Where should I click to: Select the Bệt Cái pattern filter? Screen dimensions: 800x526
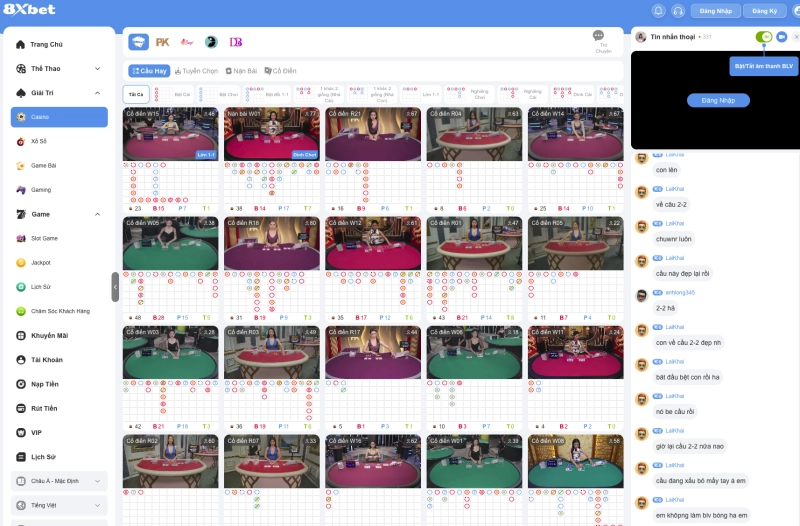172,94
